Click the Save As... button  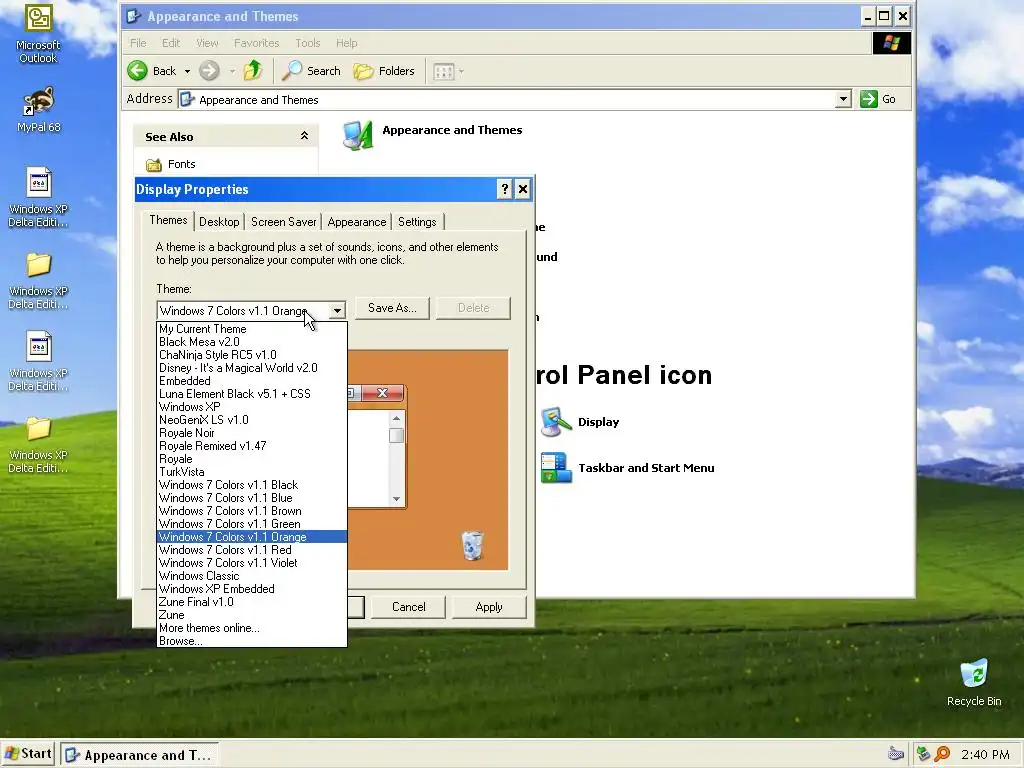(392, 308)
